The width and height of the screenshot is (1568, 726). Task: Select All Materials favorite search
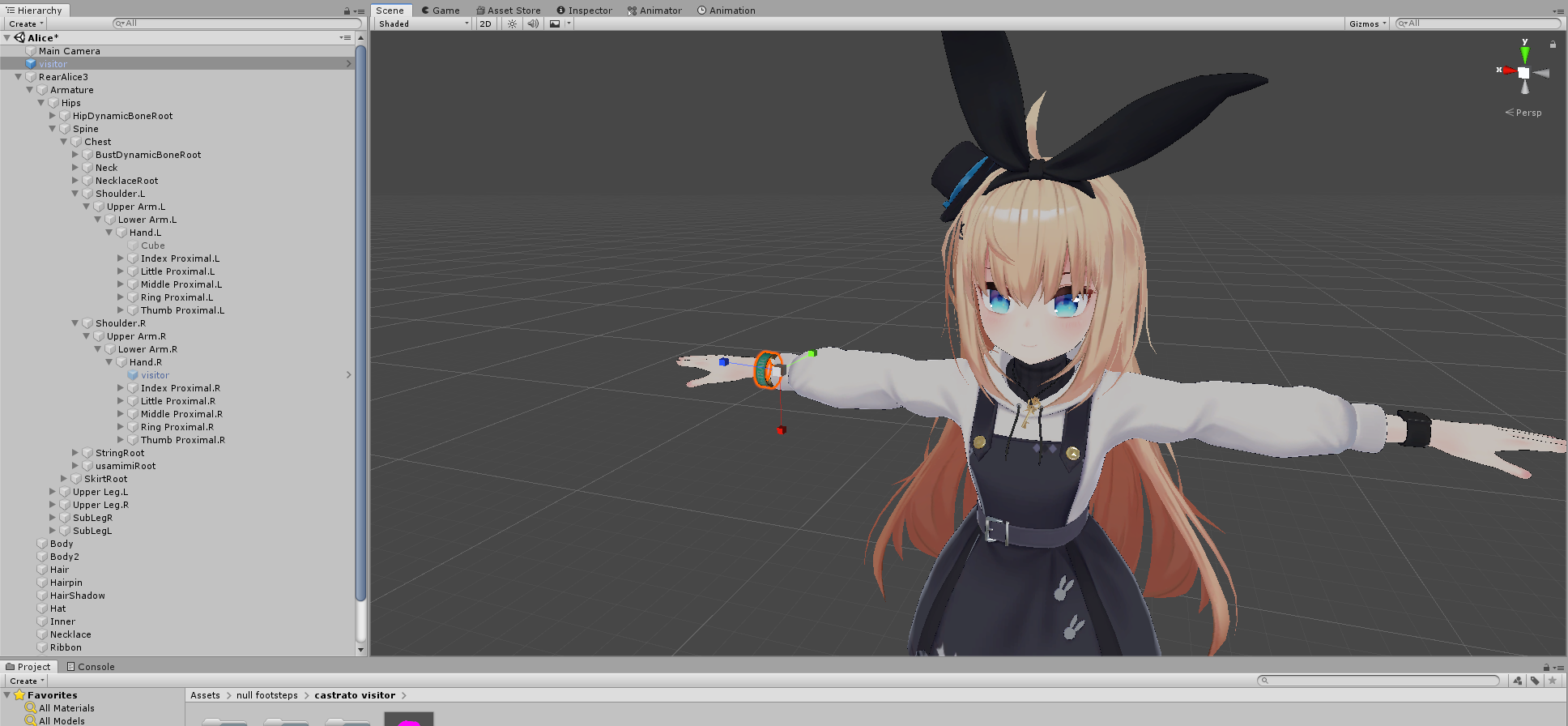click(x=66, y=708)
